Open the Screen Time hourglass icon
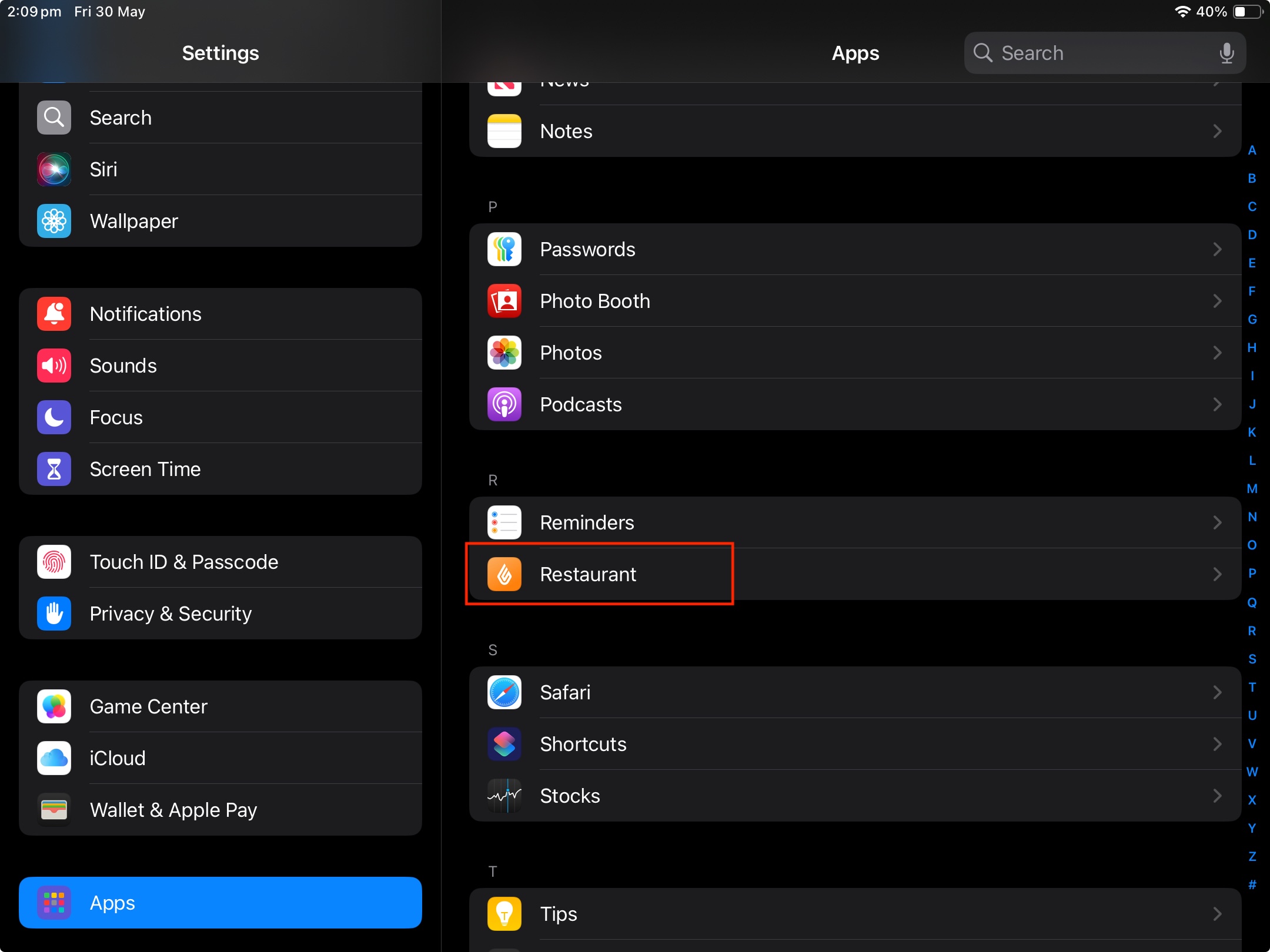This screenshot has height=952, width=1270. (x=54, y=469)
